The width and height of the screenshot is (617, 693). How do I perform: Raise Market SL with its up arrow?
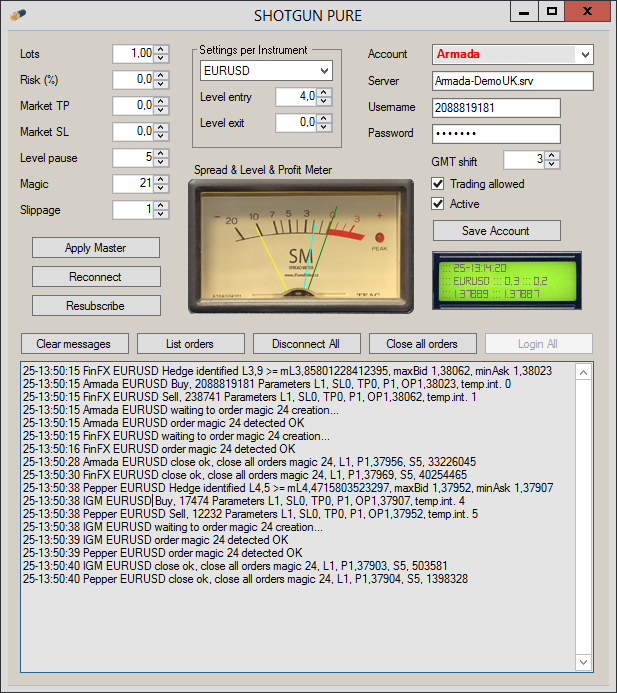[161, 128]
